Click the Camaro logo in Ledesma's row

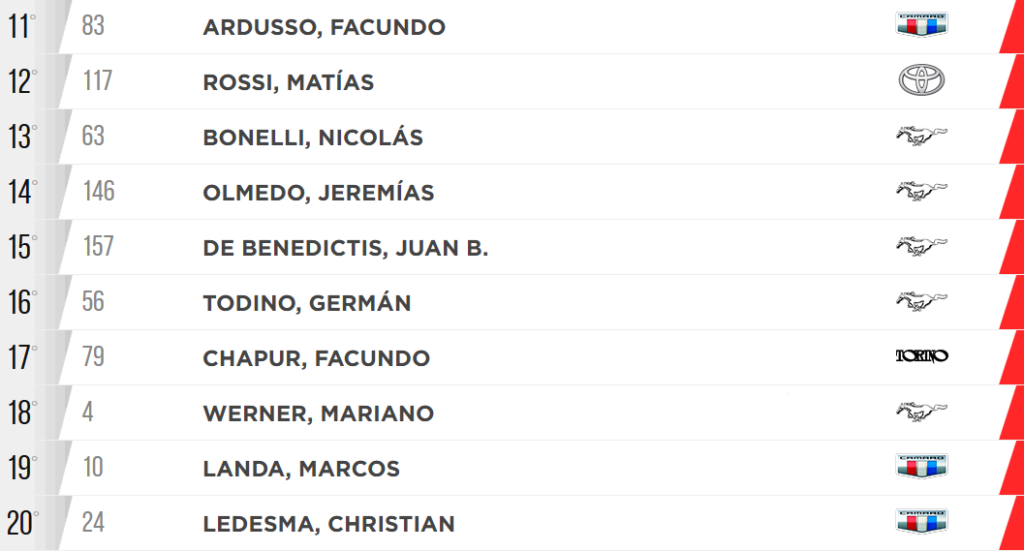coord(921,522)
